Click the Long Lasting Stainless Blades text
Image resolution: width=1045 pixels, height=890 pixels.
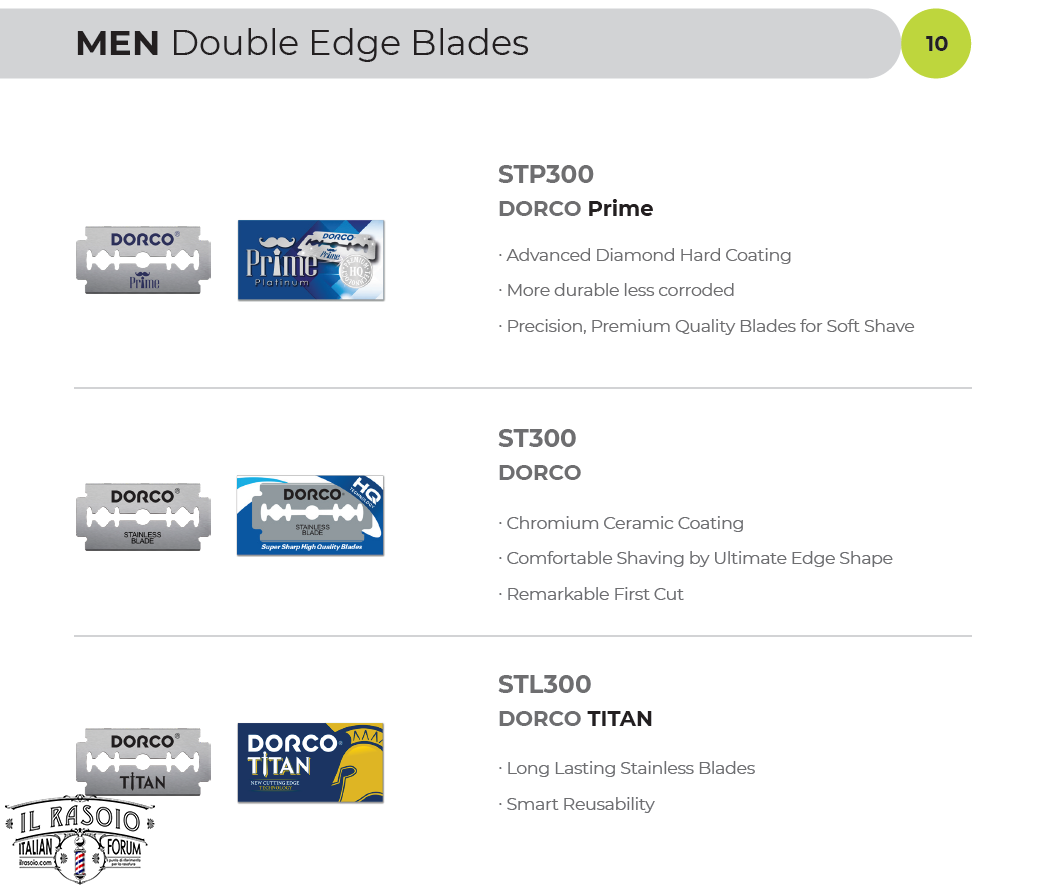(x=630, y=768)
